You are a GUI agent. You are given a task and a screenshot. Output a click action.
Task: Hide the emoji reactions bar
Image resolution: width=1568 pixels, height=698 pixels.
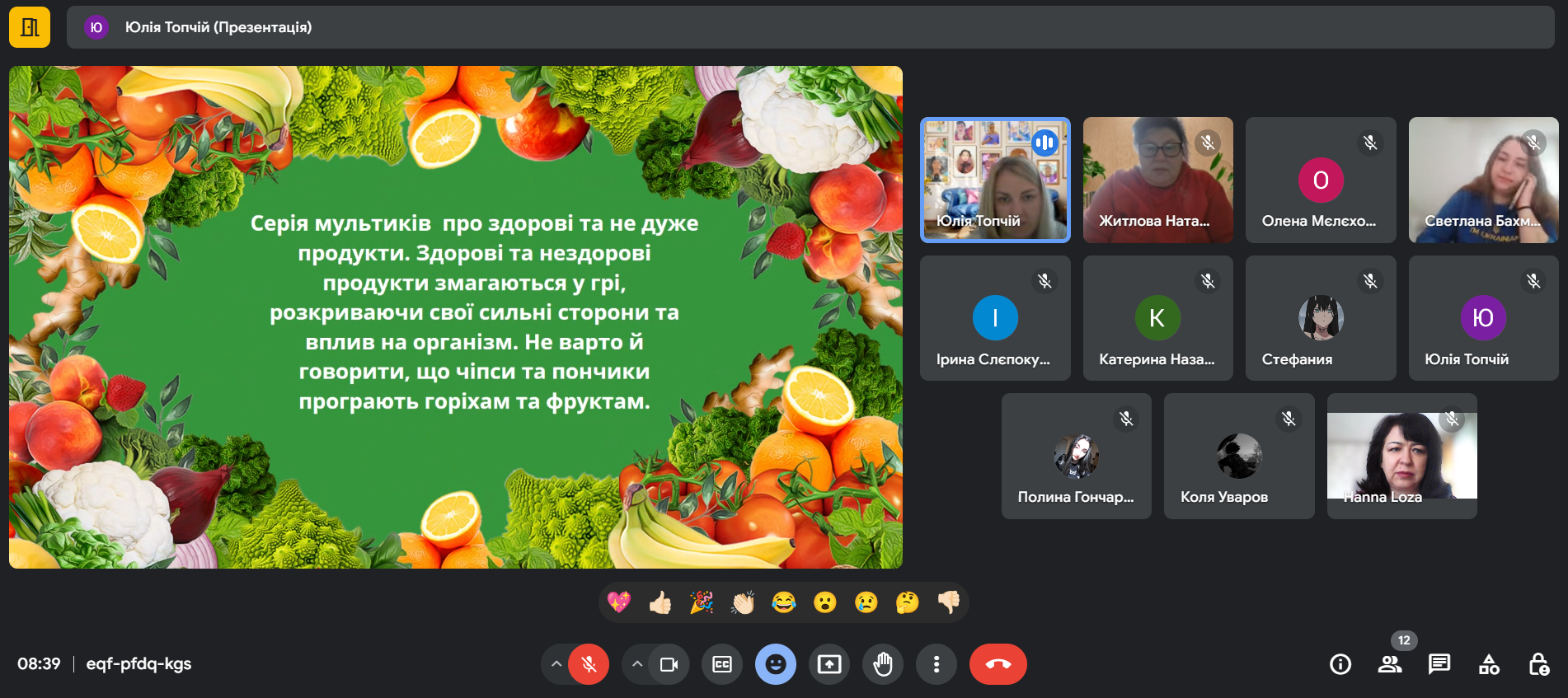[x=776, y=664]
